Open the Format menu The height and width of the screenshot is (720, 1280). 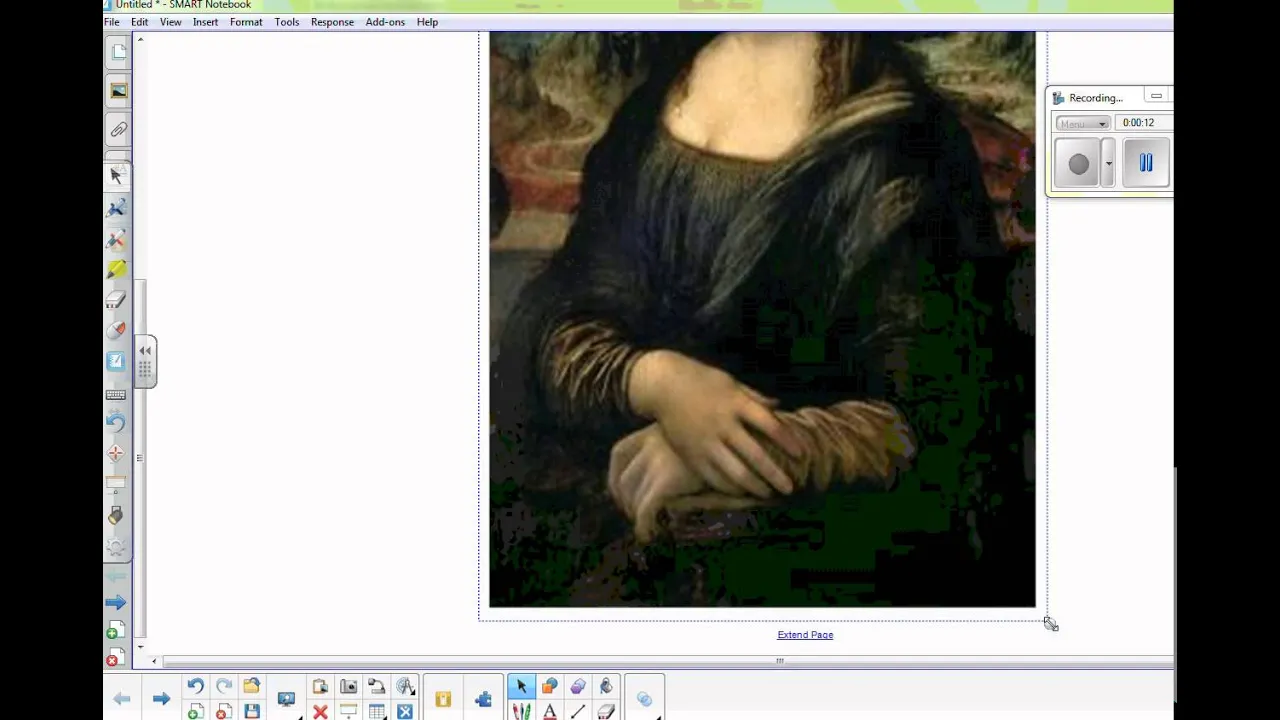tap(246, 22)
